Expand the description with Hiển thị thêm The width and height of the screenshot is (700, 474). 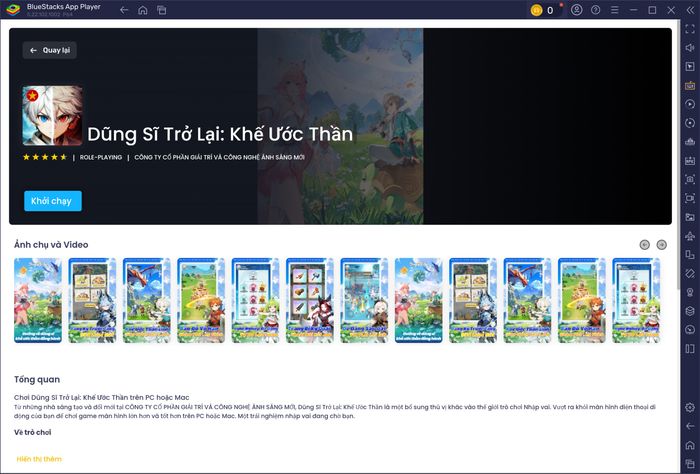coord(39,459)
